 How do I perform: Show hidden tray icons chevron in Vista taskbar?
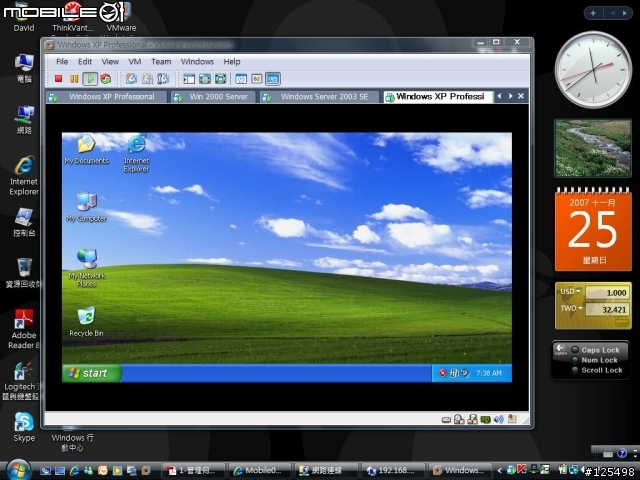click(x=499, y=471)
